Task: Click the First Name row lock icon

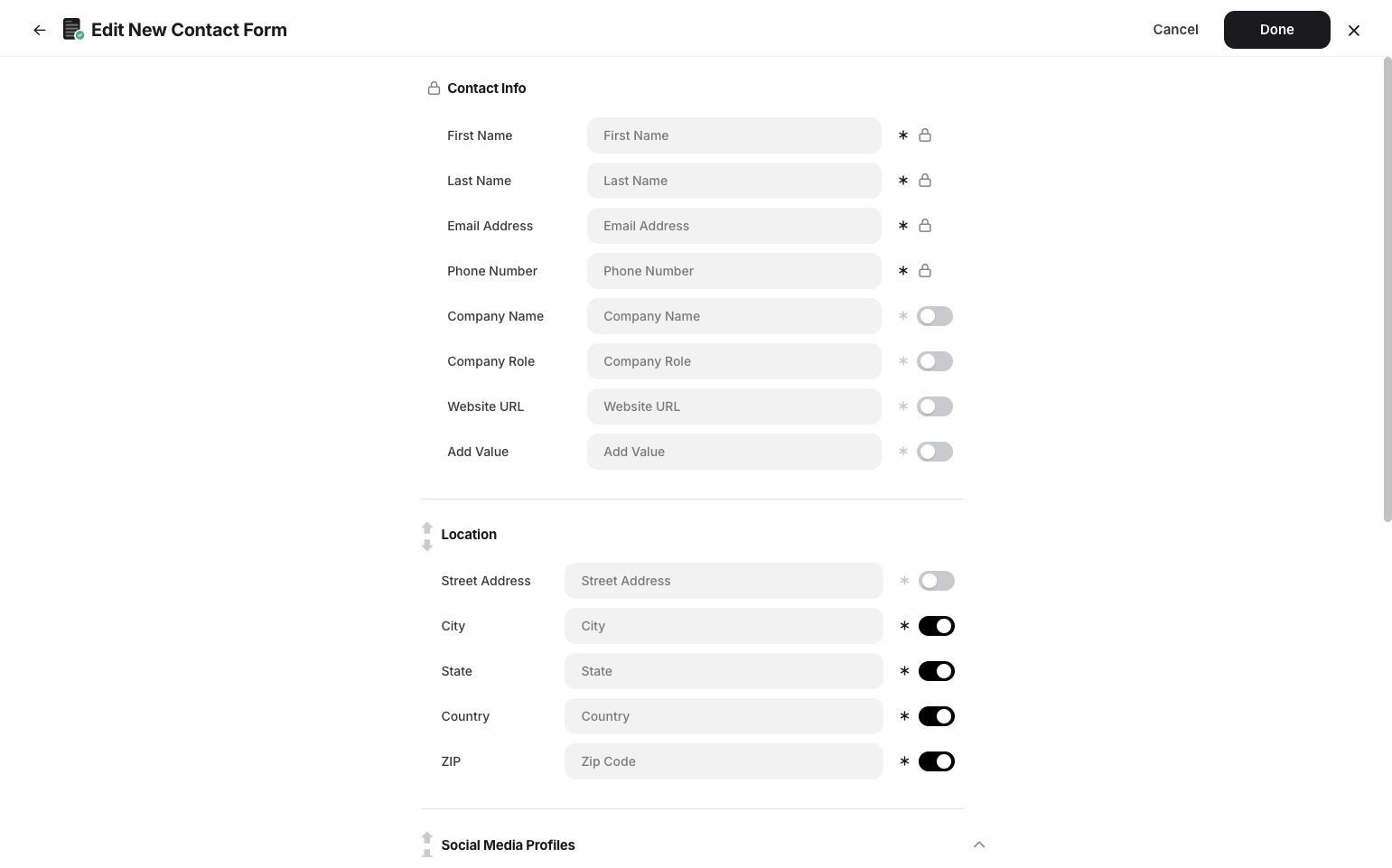Action: coord(925,135)
